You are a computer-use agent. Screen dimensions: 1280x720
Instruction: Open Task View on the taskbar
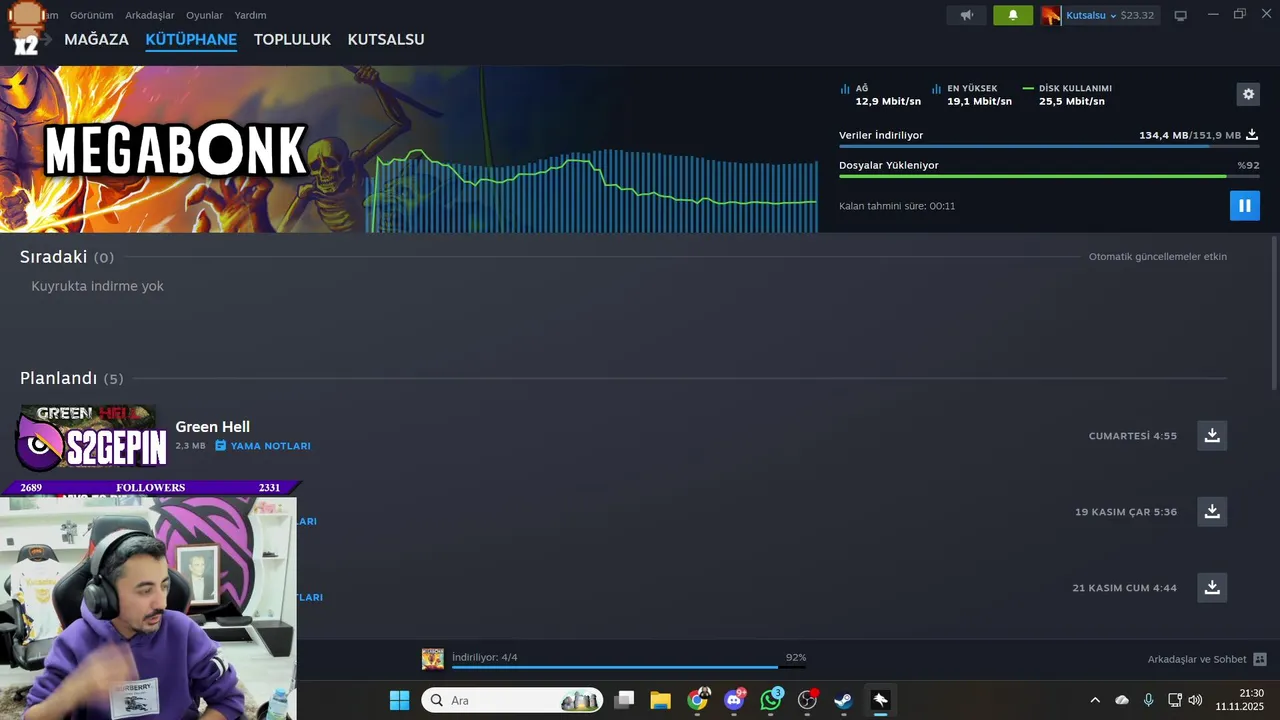(624, 700)
